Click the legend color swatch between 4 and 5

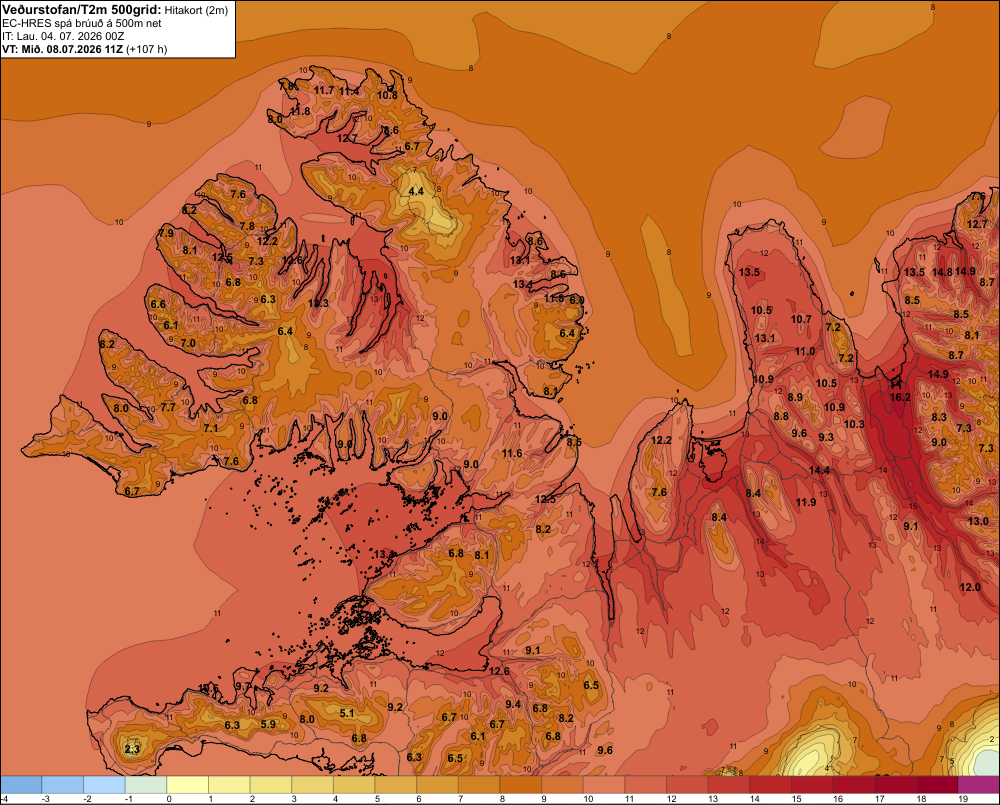(354, 784)
